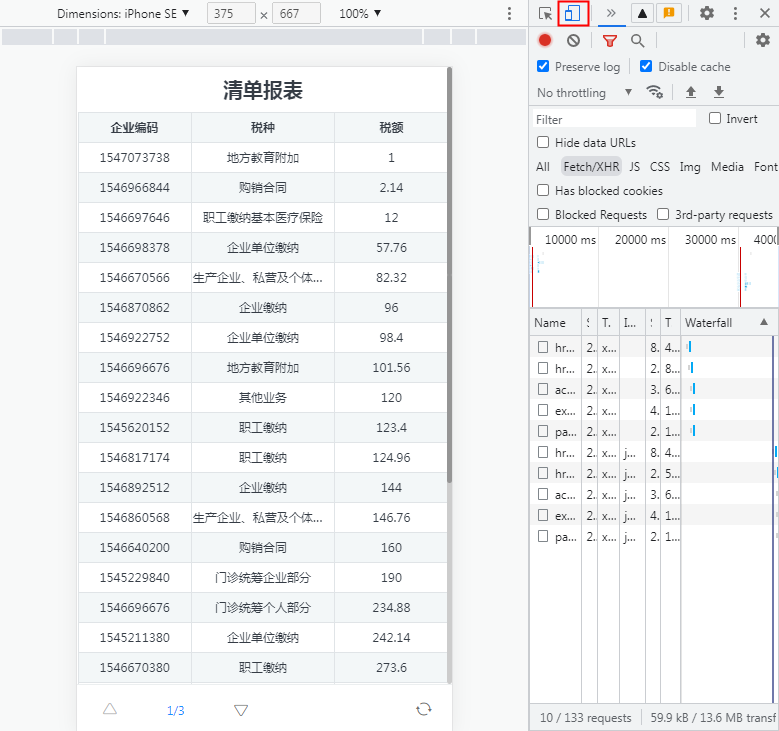Uncheck the Preserve log checkbox
Screen dimensions: 779x731
pyautogui.click(x=543, y=67)
